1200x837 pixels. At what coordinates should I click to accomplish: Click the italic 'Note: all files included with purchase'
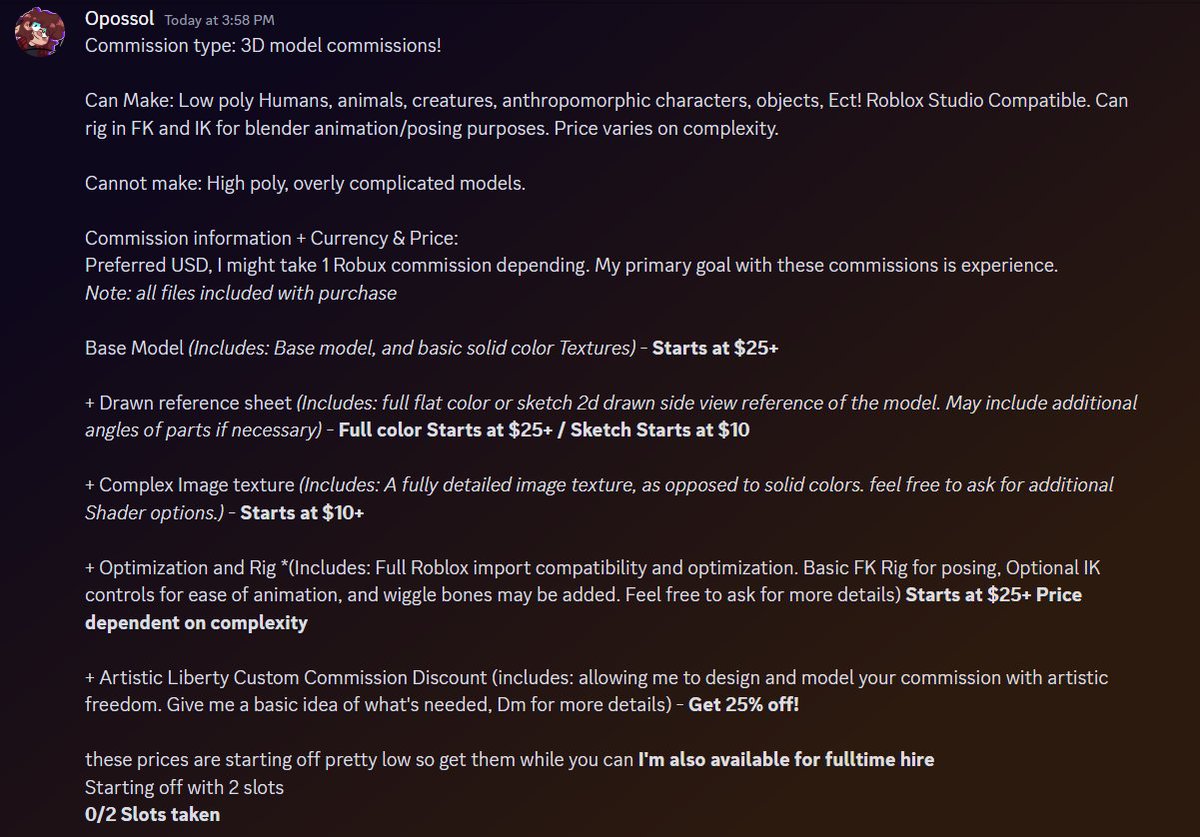(x=241, y=294)
